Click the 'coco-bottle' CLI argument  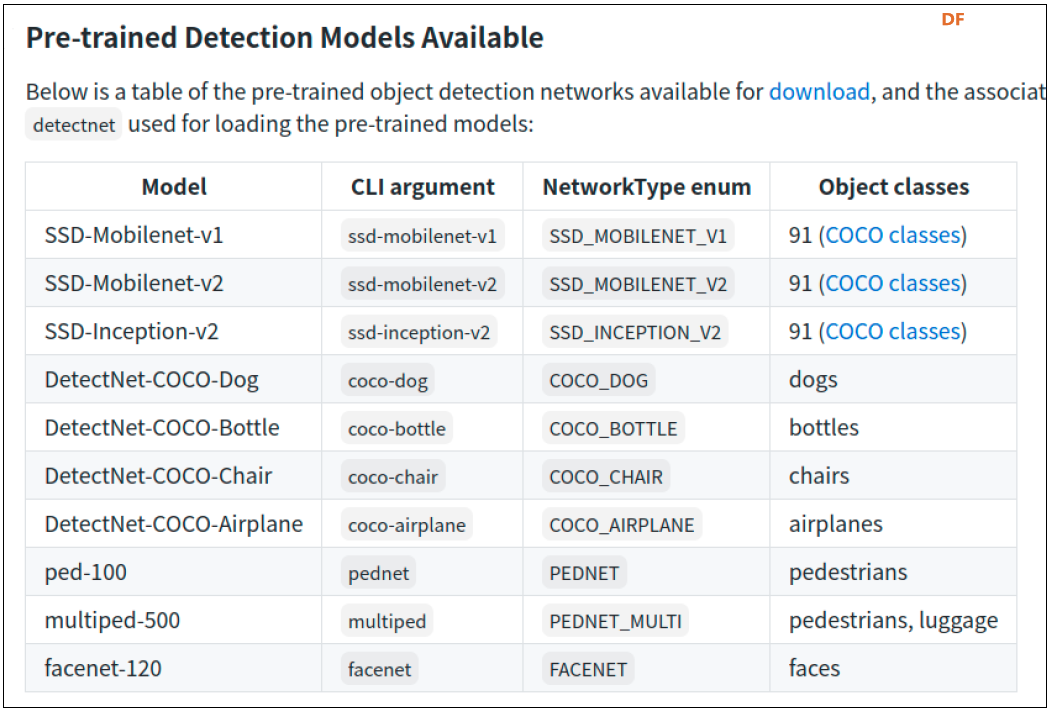coord(397,429)
